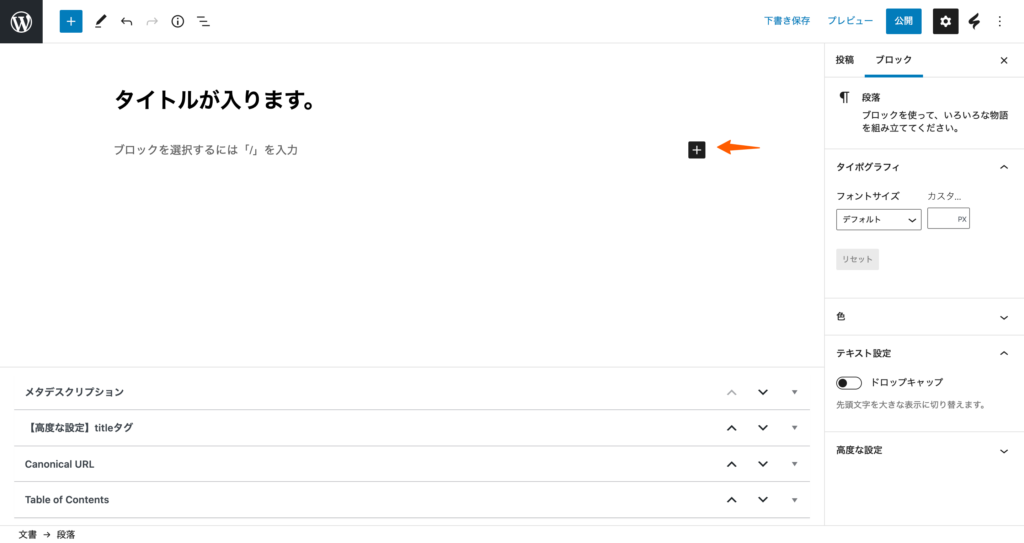Open the list view outline icon
Image resolution: width=1024 pixels, height=543 pixels.
pos(203,21)
